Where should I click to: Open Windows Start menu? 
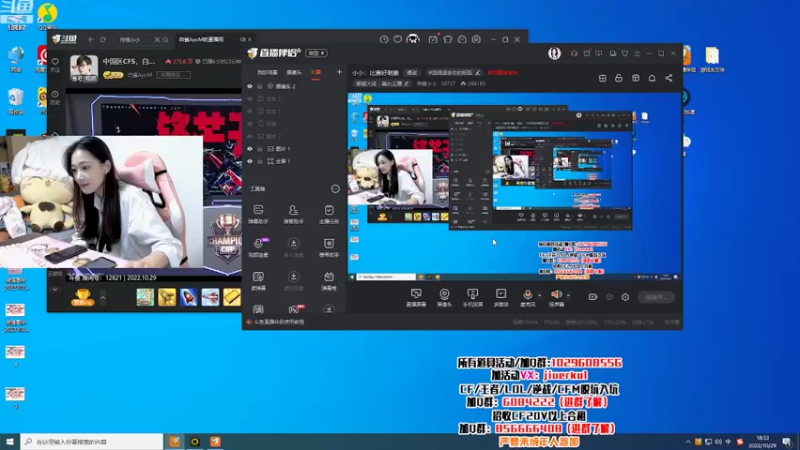10,442
